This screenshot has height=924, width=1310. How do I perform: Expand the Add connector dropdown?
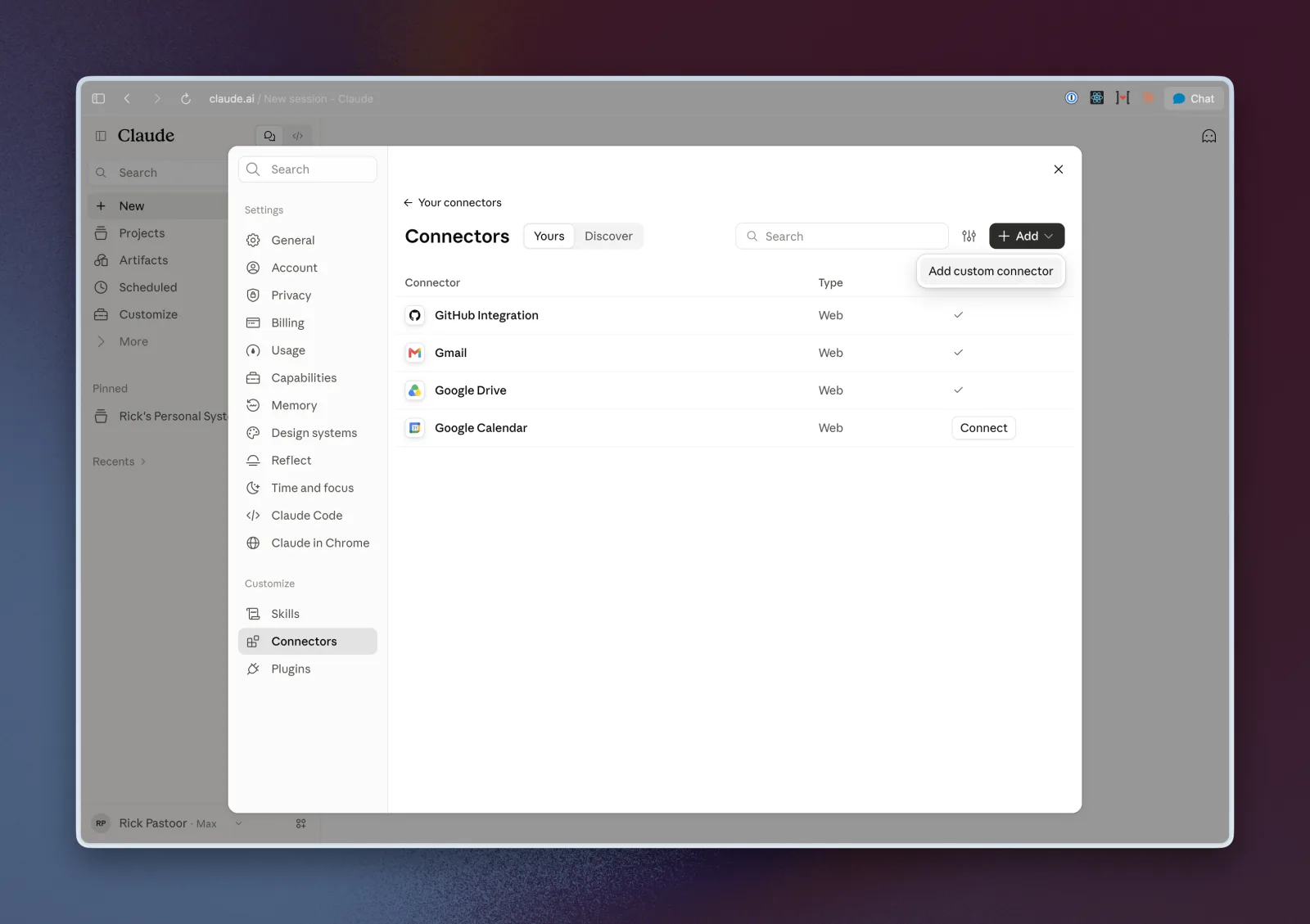[1027, 236]
